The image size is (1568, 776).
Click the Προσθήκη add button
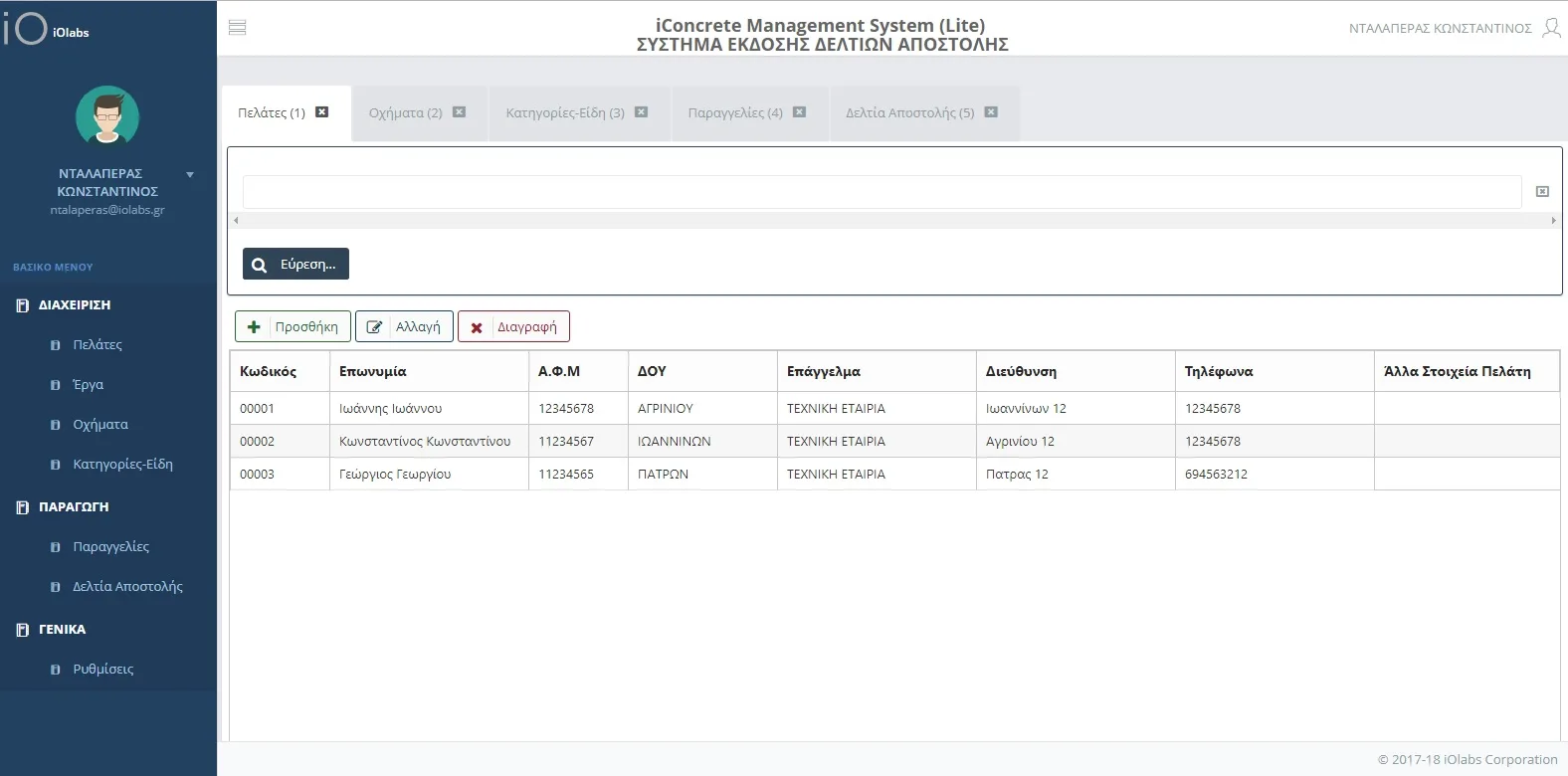click(x=293, y=326)
